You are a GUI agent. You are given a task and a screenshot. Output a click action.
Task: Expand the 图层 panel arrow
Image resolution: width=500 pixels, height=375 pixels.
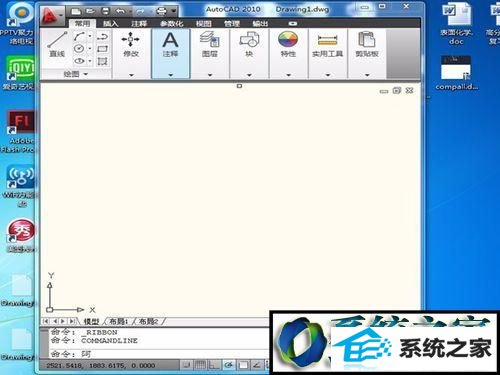tap(210, 75)
